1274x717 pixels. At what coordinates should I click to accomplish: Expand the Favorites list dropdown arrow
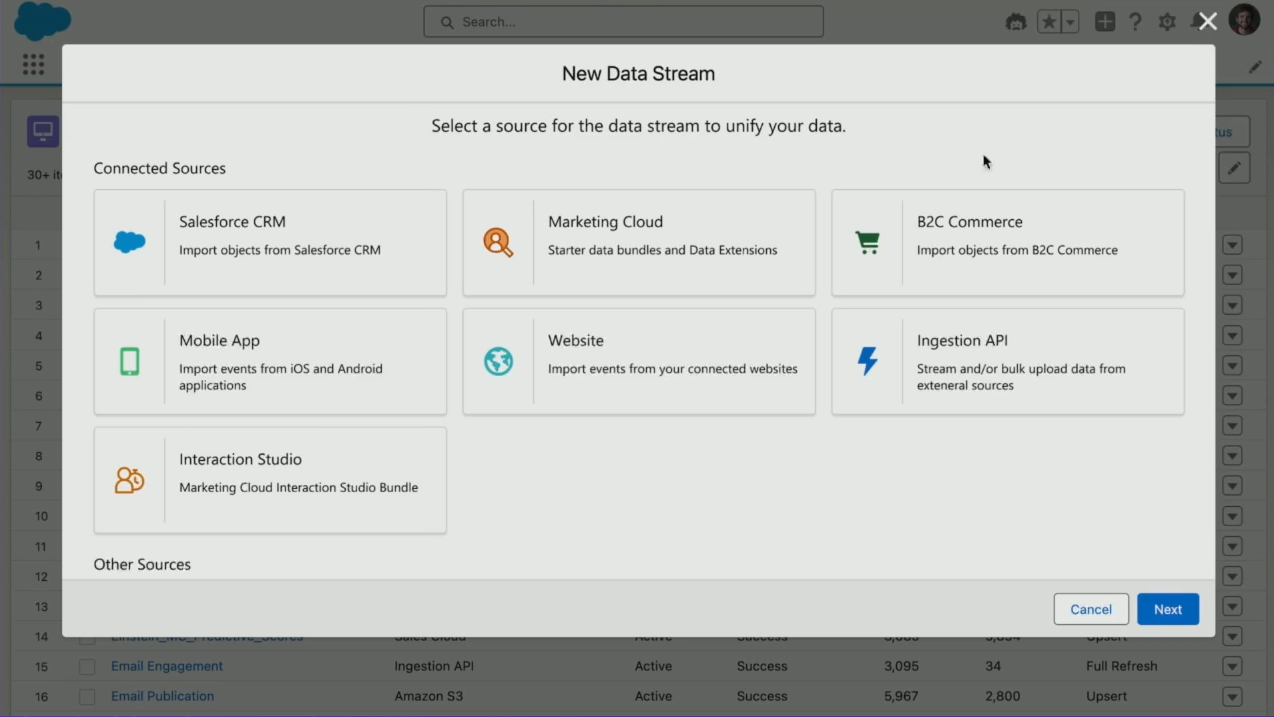1070,22
